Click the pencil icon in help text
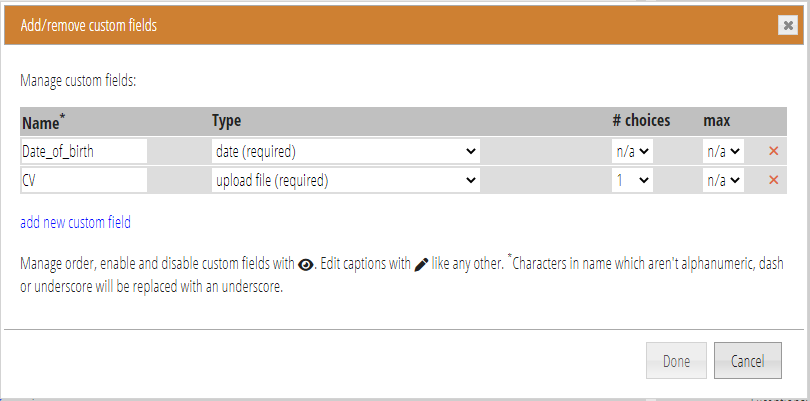Viewport: 810px width, 401px height. (x=421, y=265)
